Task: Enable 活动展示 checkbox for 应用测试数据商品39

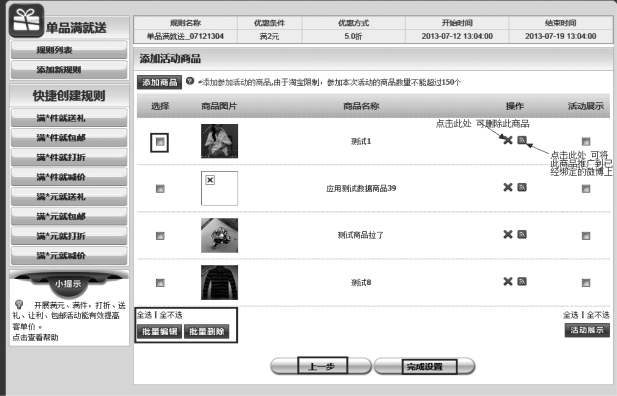Action: point(586,189)
